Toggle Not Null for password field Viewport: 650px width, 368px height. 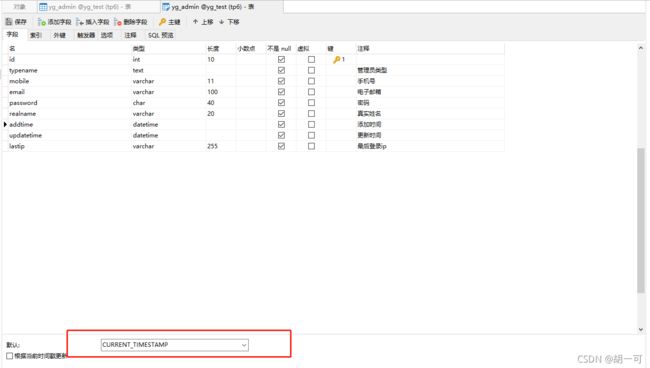click(x=281, y=103)
